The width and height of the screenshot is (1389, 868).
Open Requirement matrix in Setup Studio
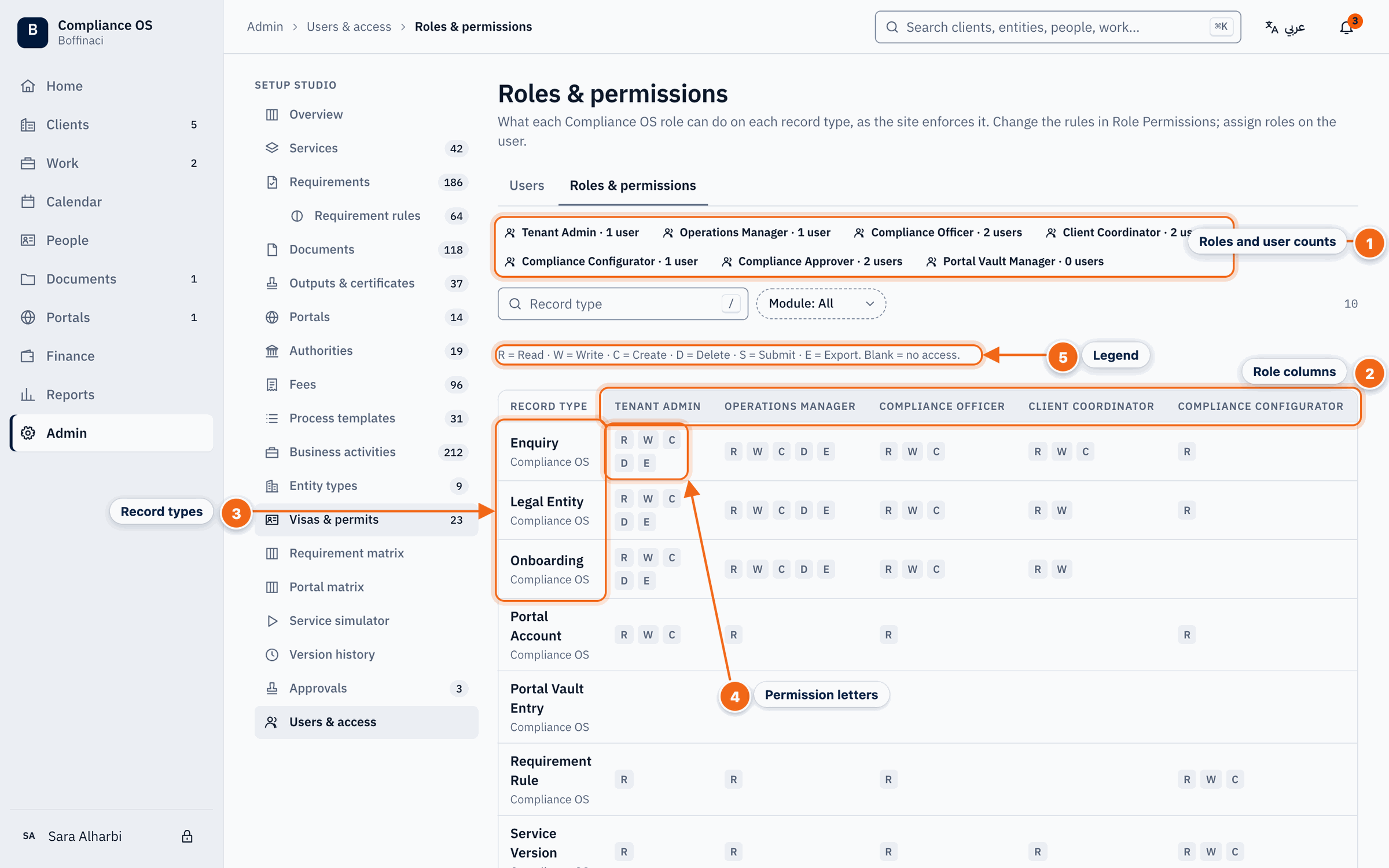[x=366, y=553]
